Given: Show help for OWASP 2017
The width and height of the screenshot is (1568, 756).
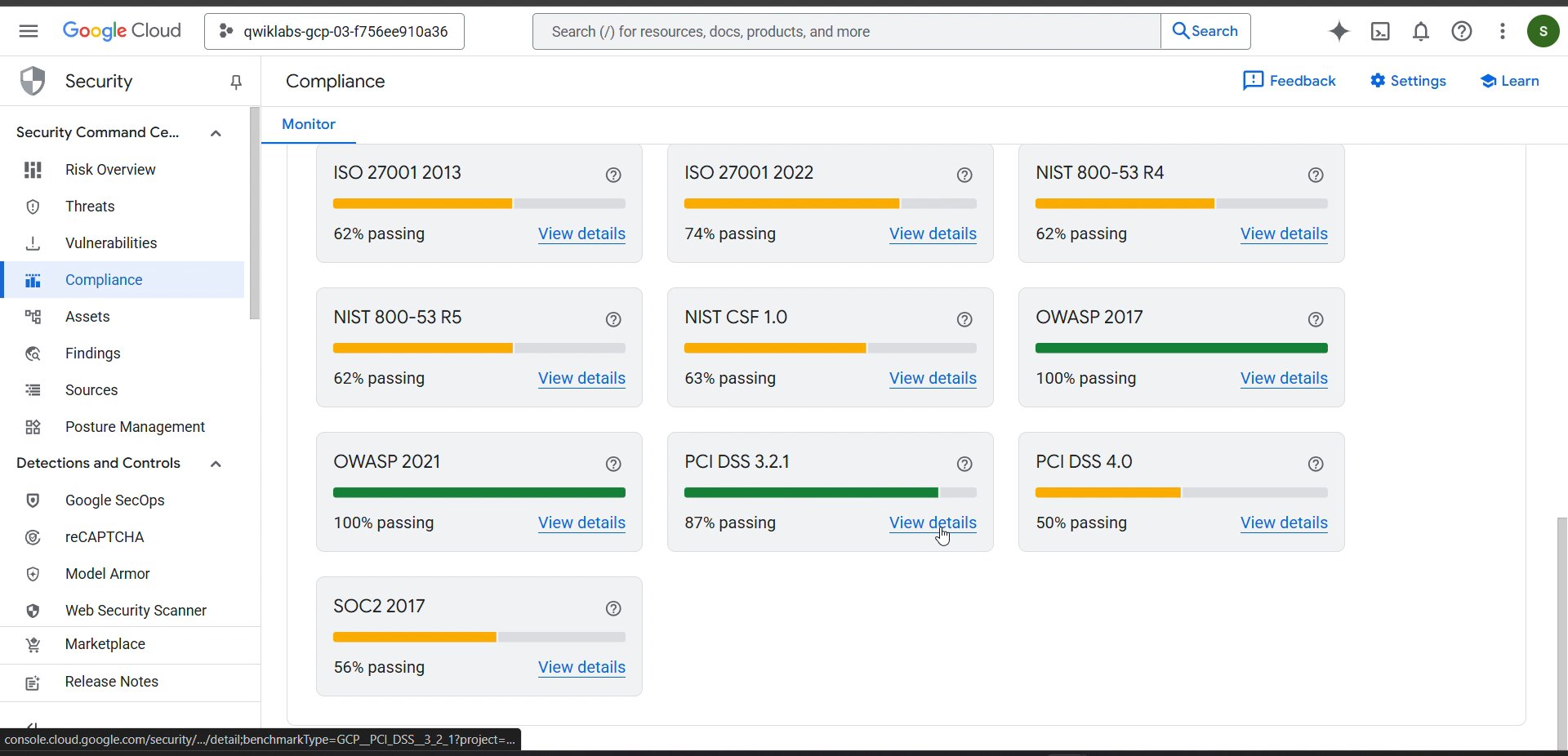Looking at the screenshot, I should [1316, 319].
